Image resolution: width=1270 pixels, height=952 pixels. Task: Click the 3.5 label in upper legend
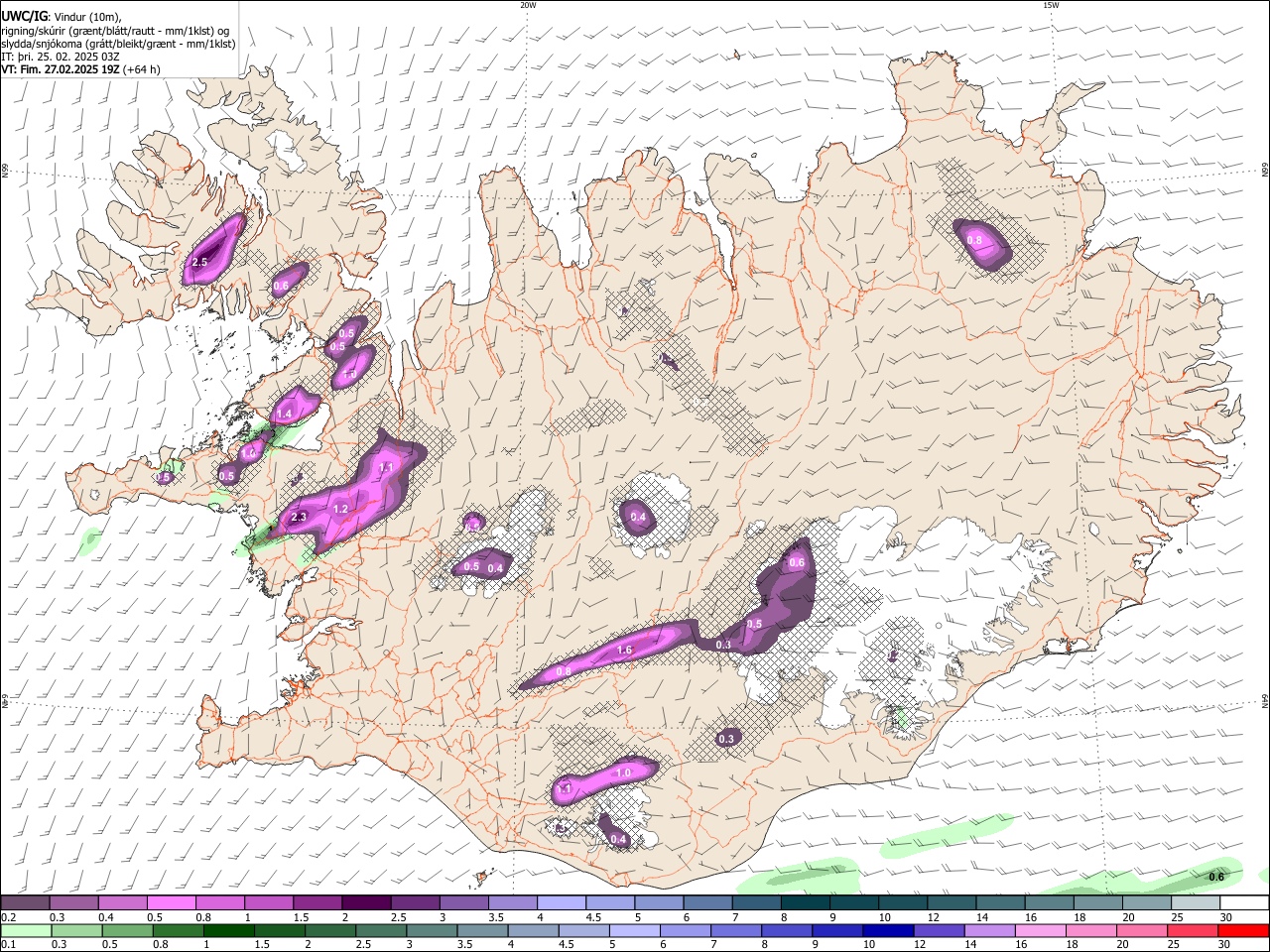pos(495,917)
